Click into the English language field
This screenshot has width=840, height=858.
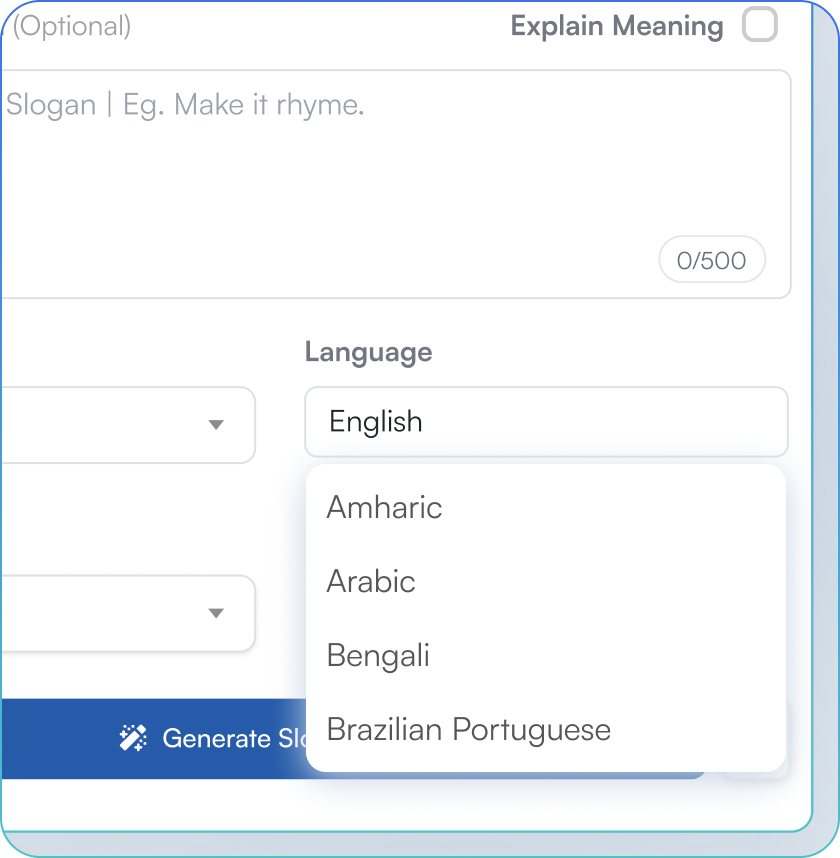point(545,422)
